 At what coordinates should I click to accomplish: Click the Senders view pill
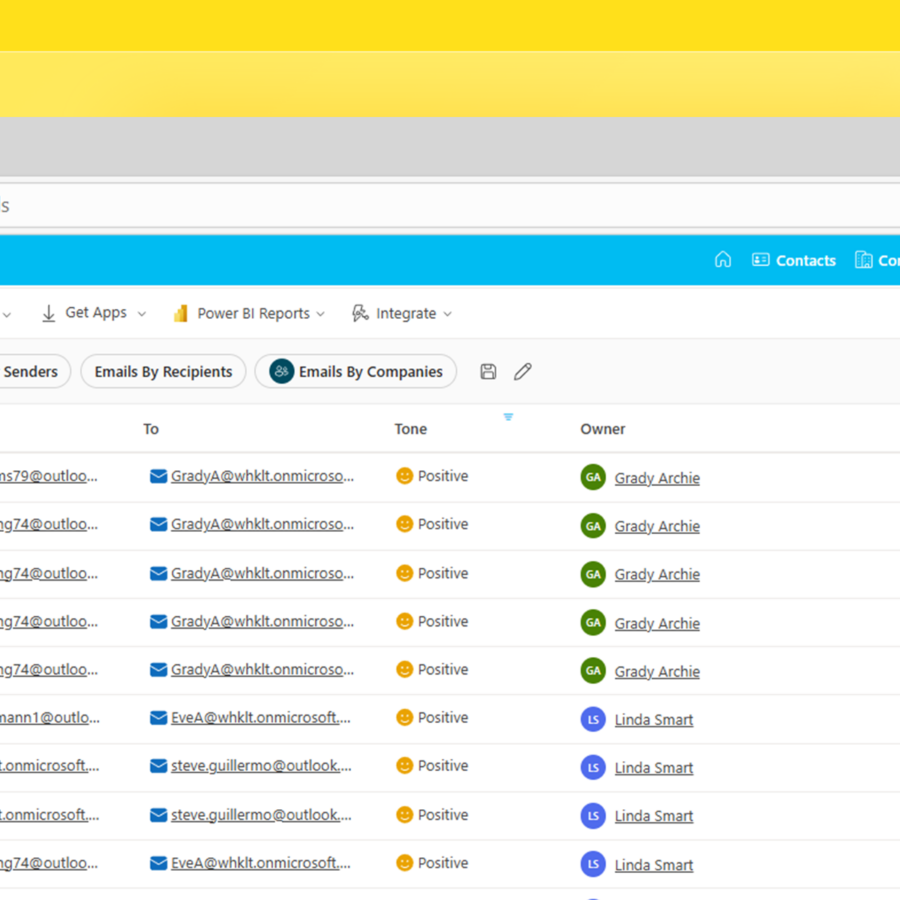30,372
